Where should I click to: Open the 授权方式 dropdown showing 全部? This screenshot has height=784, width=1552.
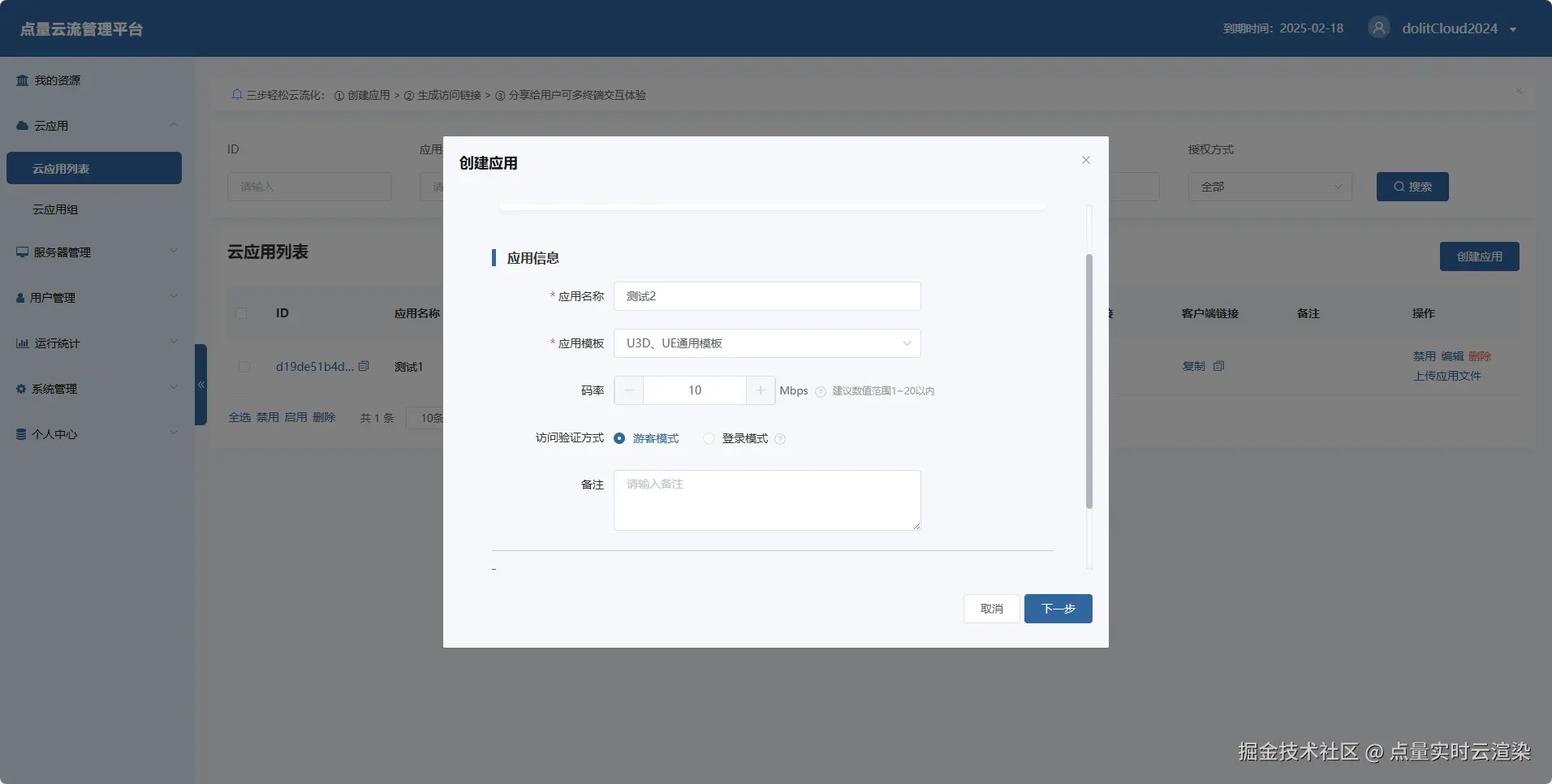click(1270, 187)
